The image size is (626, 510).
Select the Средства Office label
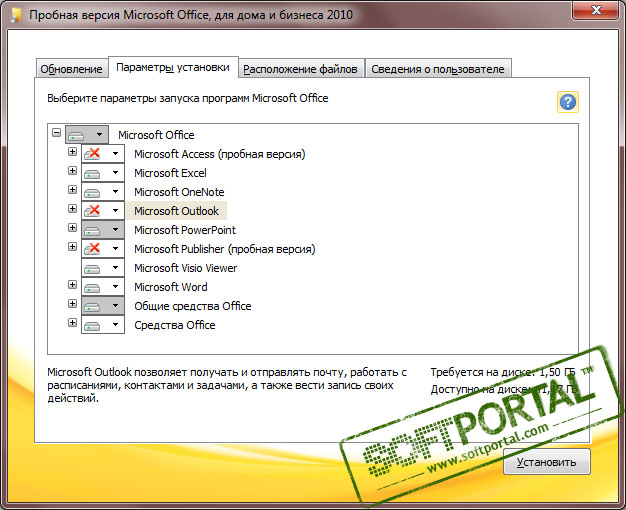coord(175,325)
